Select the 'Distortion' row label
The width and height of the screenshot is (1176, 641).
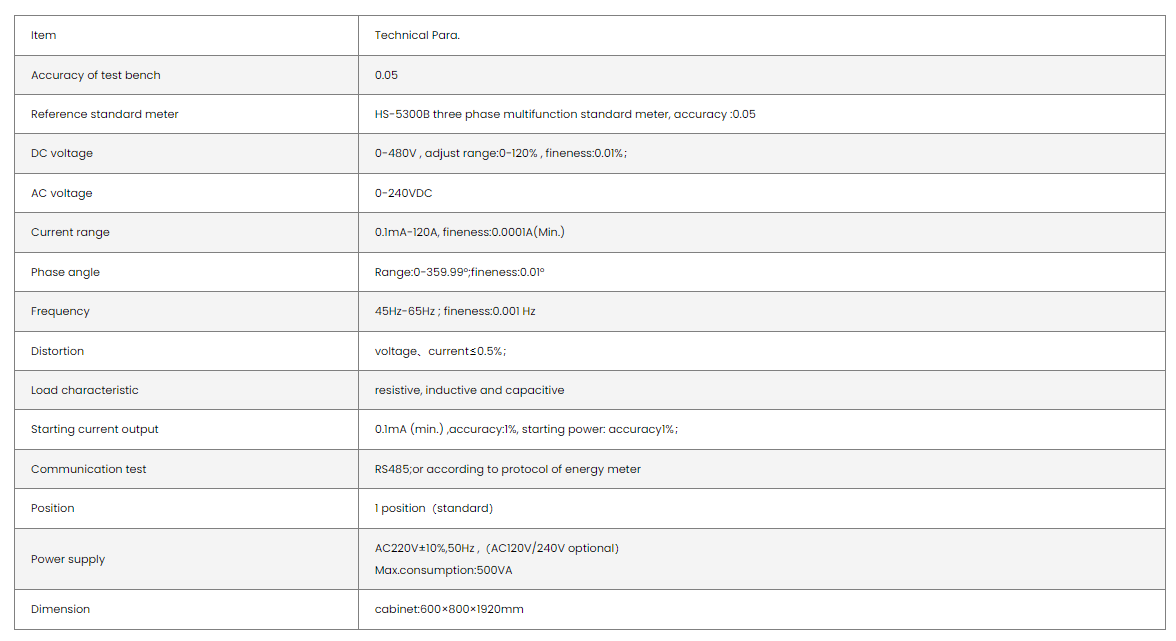click(x=57, y=351)
